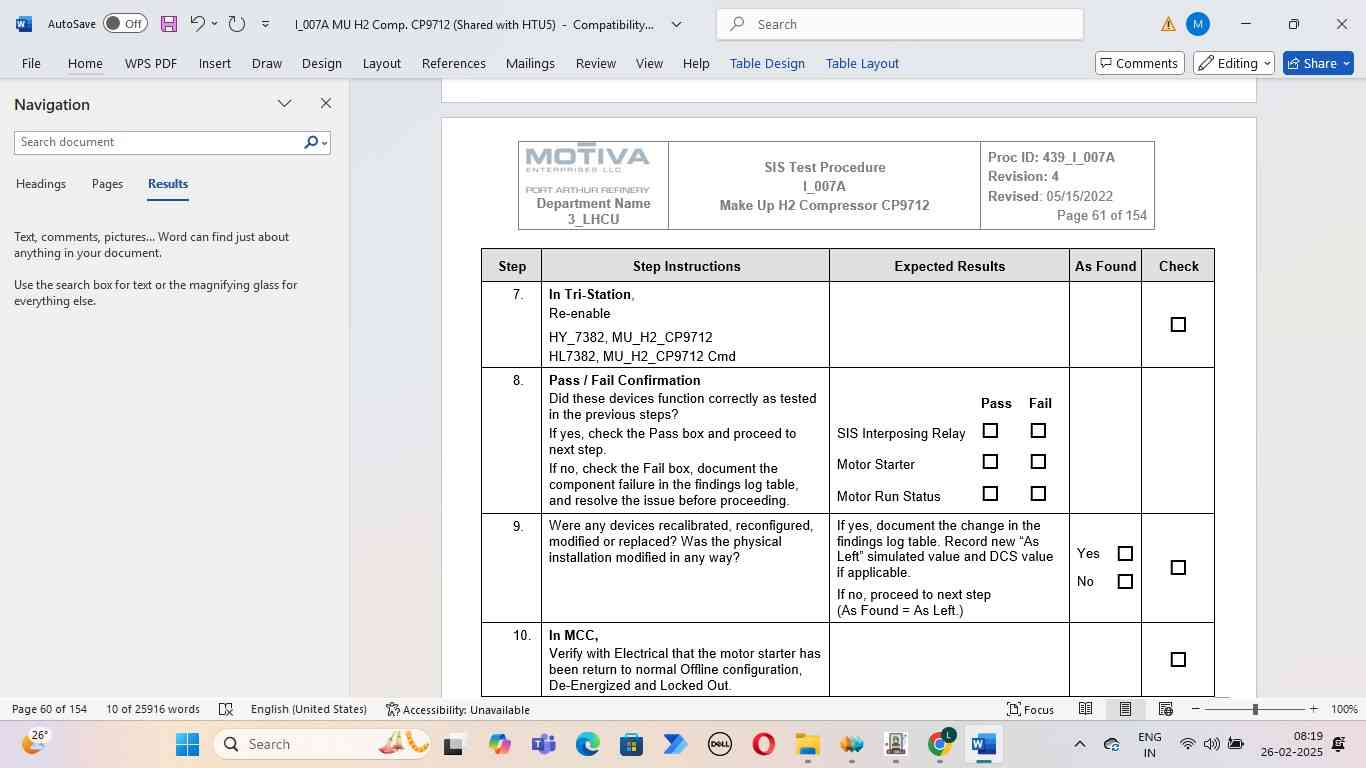
Task: Click the Save icon in title bar
Action: [168, 24]
